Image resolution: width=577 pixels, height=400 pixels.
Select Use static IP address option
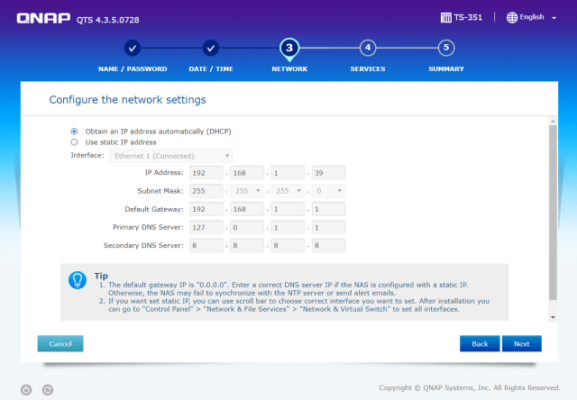74,142
